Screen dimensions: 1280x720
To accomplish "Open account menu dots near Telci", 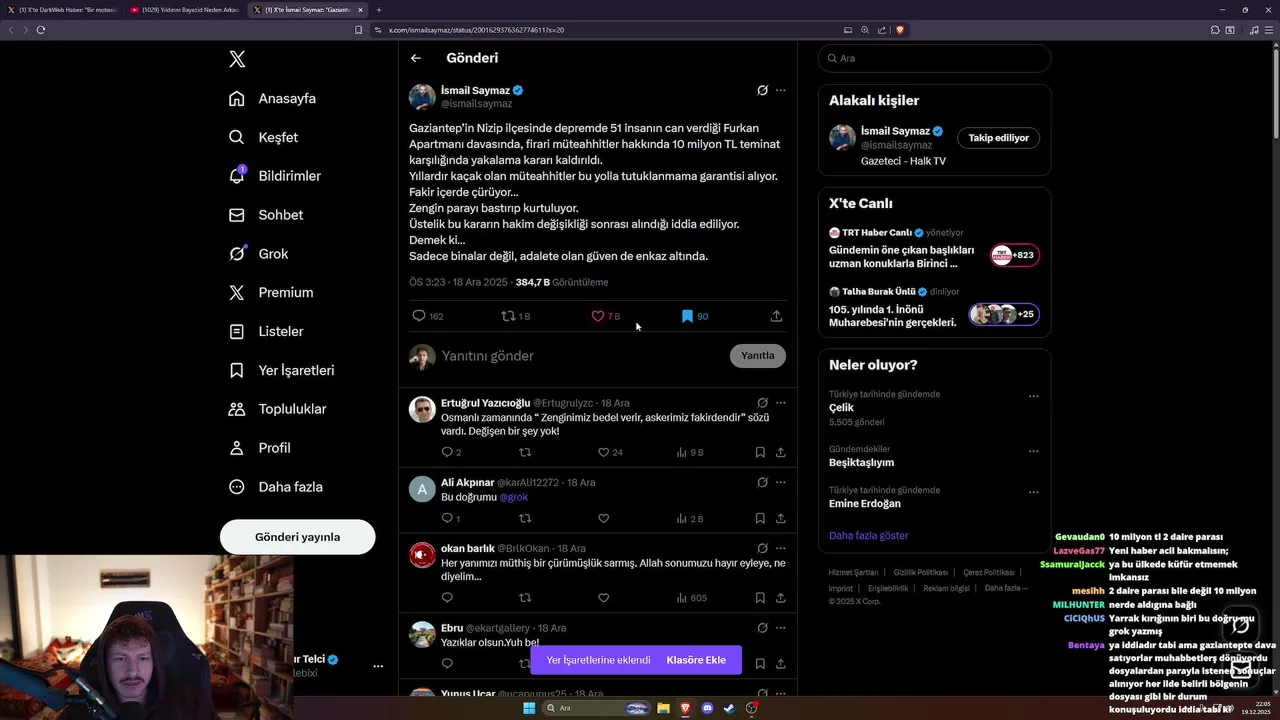I will 378,666.
